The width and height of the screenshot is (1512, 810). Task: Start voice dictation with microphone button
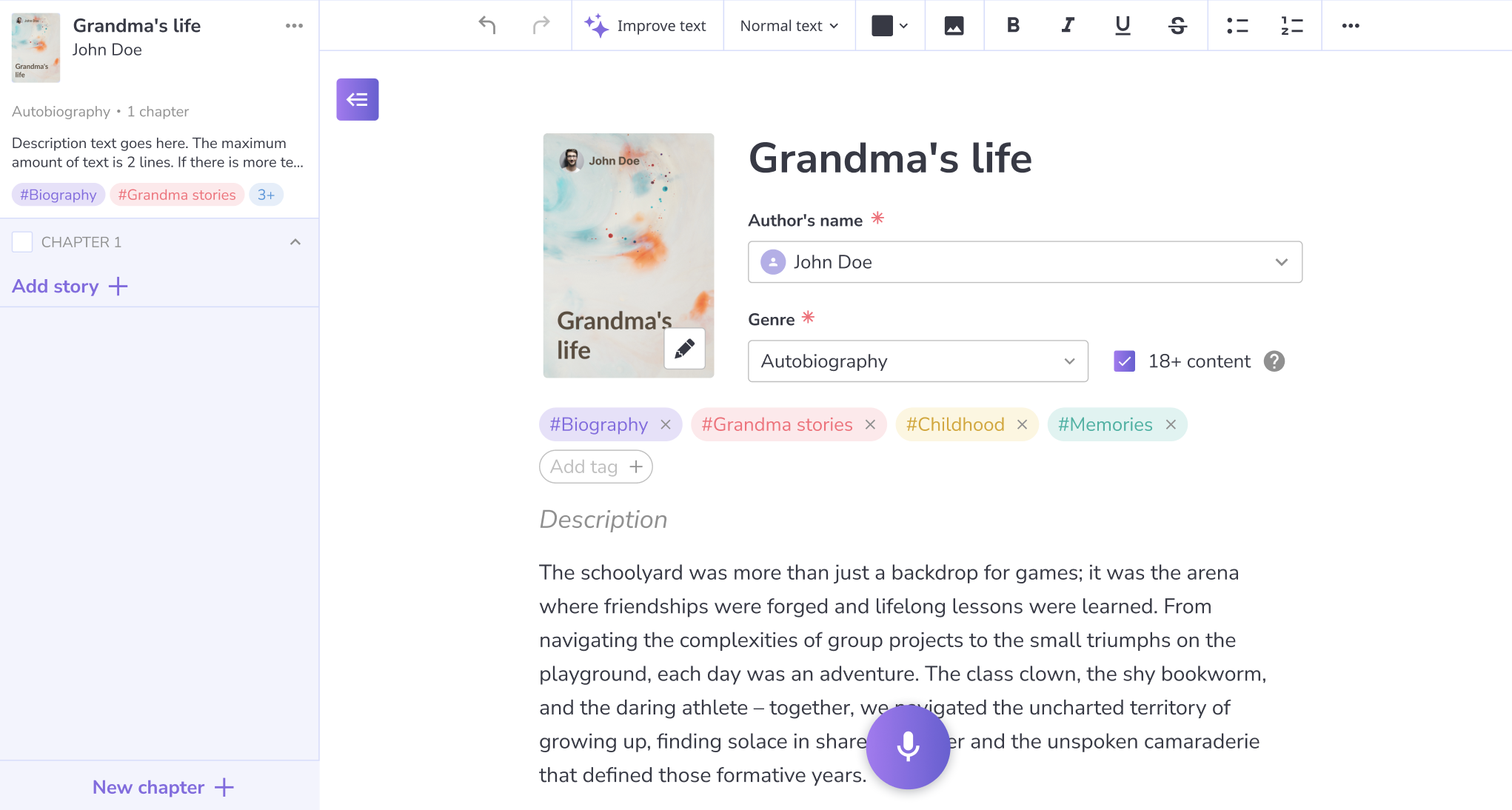[908, 746]
